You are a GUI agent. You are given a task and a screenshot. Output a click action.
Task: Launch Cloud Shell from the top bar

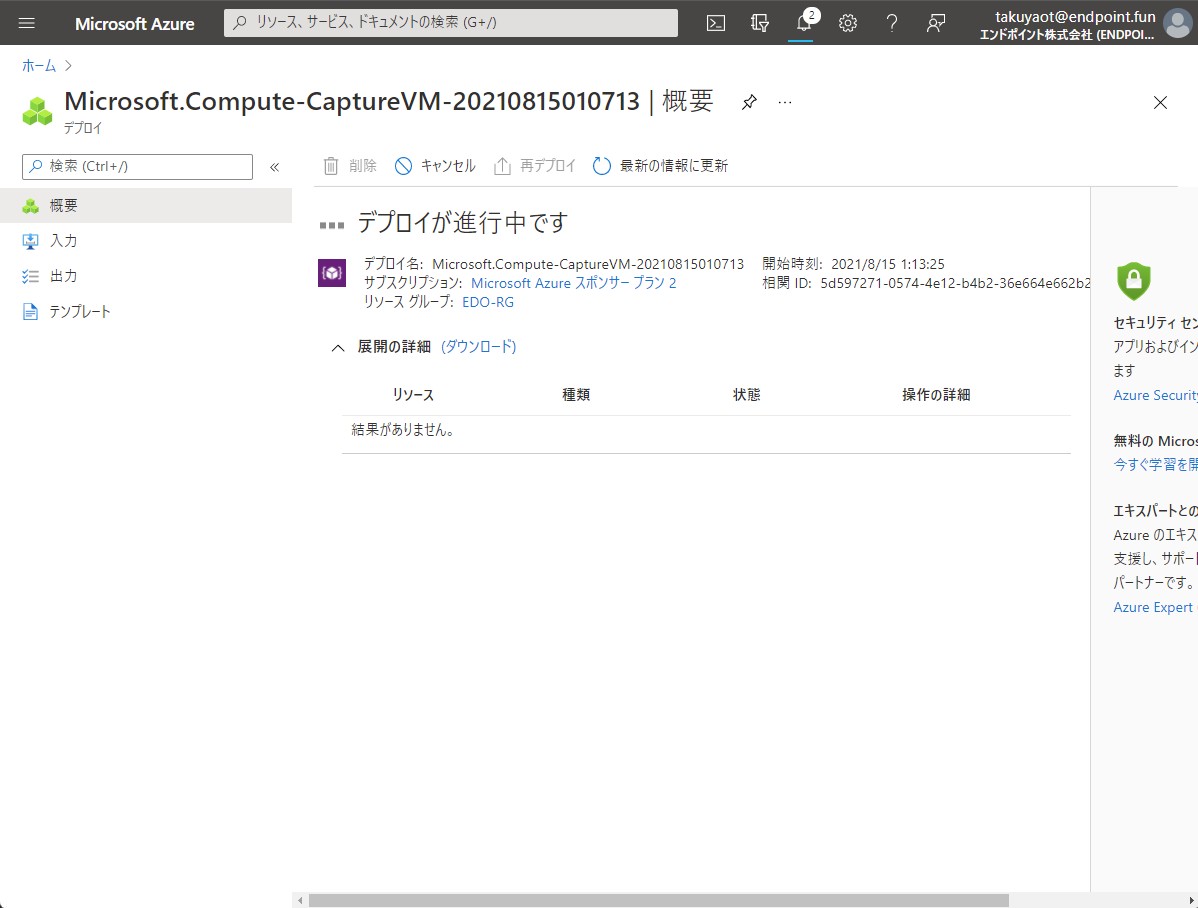pyautogui.click(x=716, y=23)
